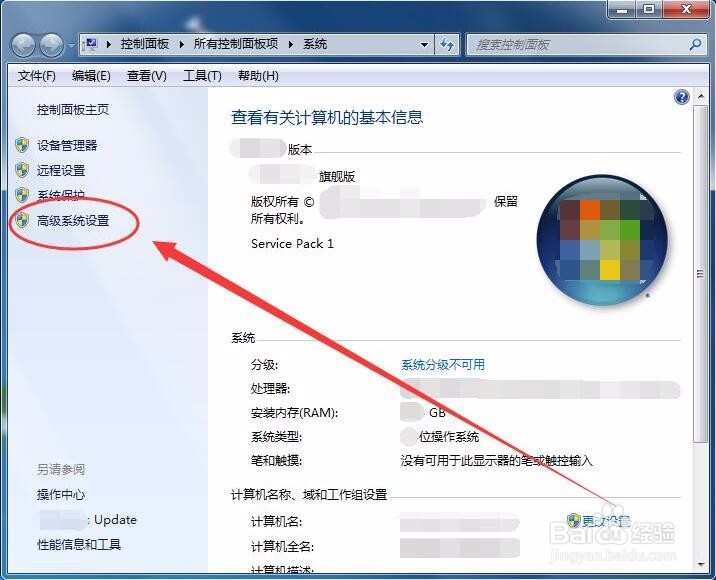Select 控制面板 in the address breadcrumb
Viewport: 716px width, 580px height.
(145, 44)
